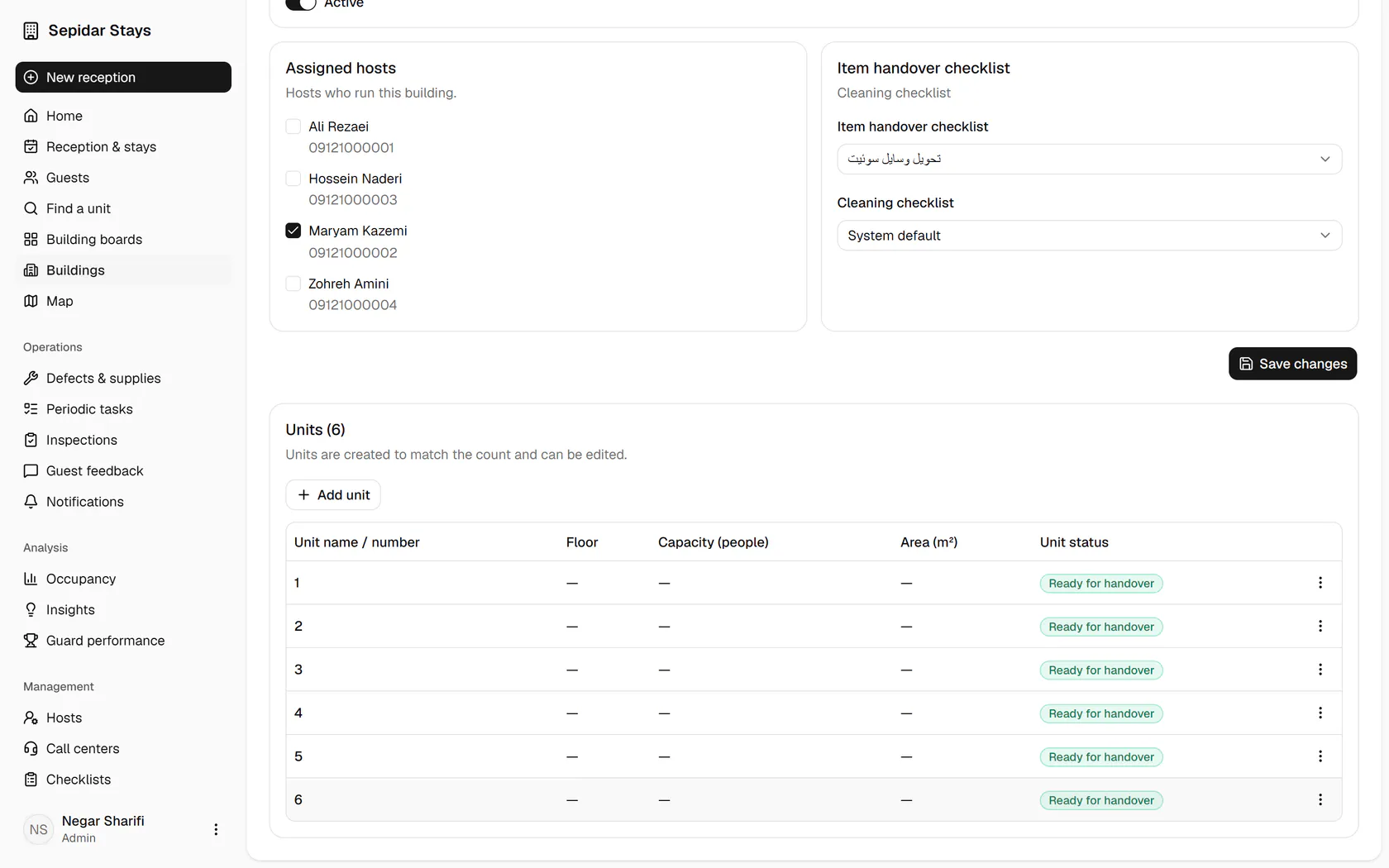Viewport: 1389px width, 868px height.
Task: Click Ready for handover badge of unit 2
Action: point(1101,627)
